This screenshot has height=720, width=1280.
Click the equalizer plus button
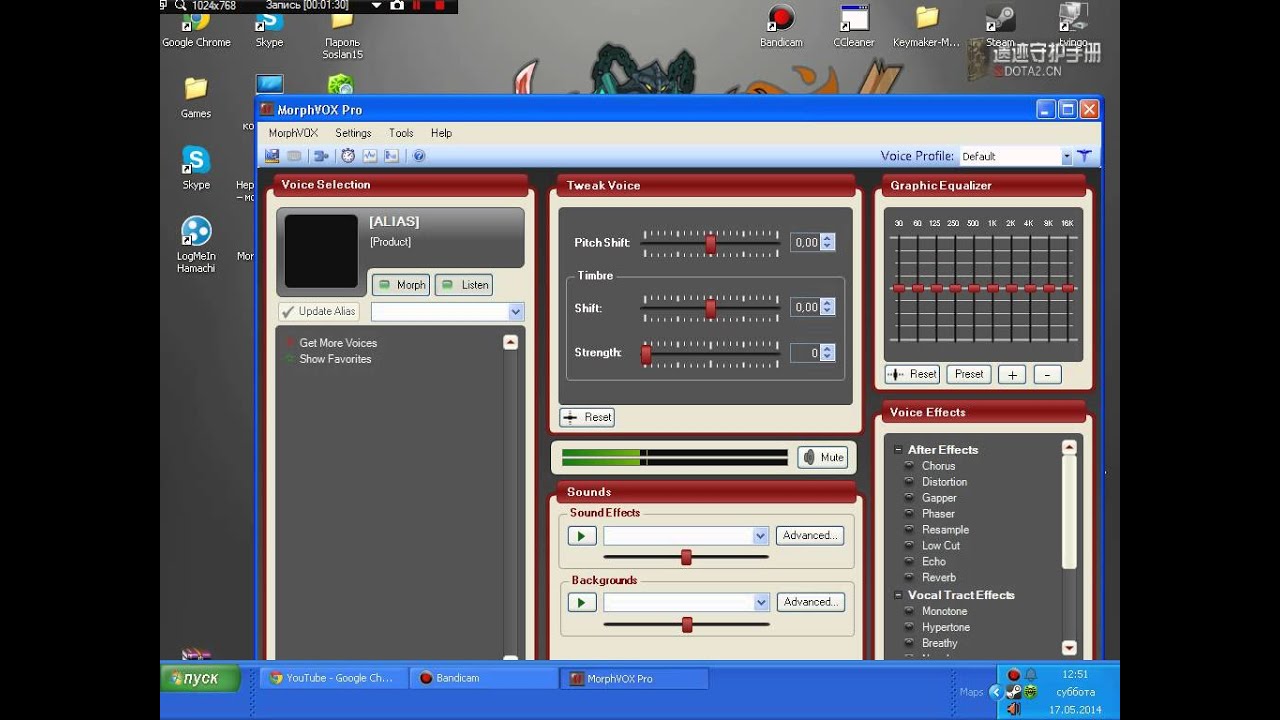1012,374
